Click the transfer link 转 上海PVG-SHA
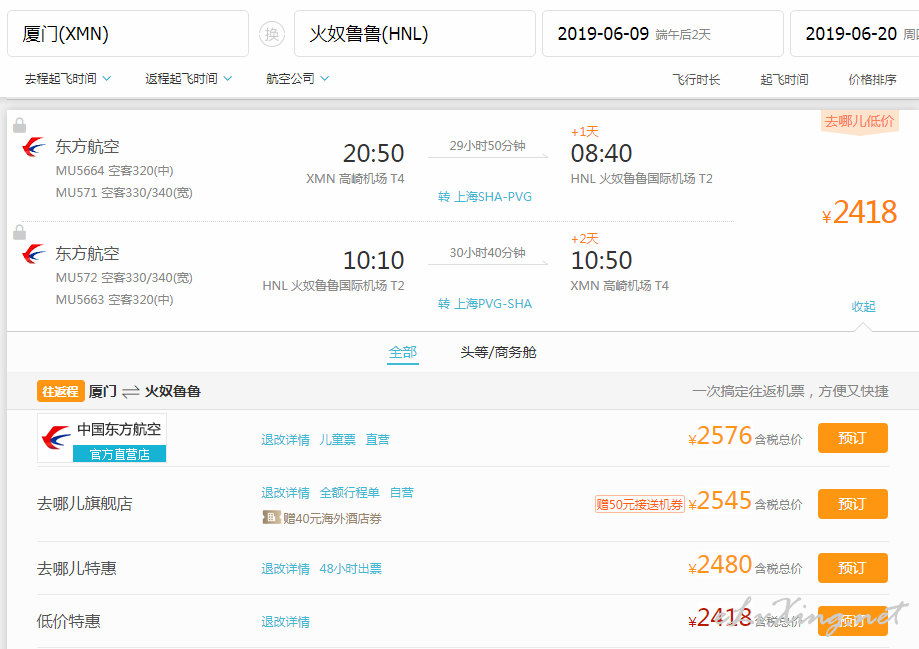Image resolution: width=919 pixels, height=649 pixels. [x=485, y=304]
